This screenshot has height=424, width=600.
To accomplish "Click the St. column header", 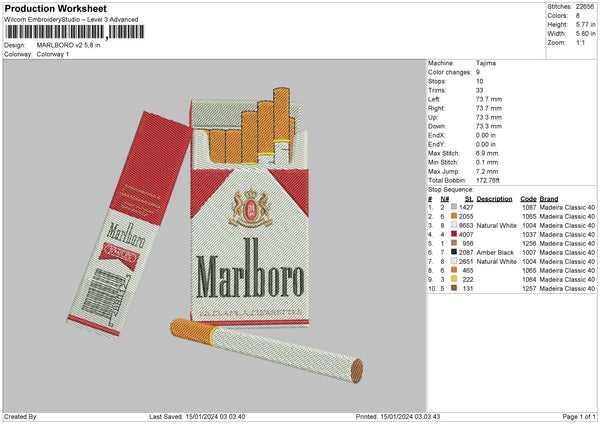I will coord(469,199).
